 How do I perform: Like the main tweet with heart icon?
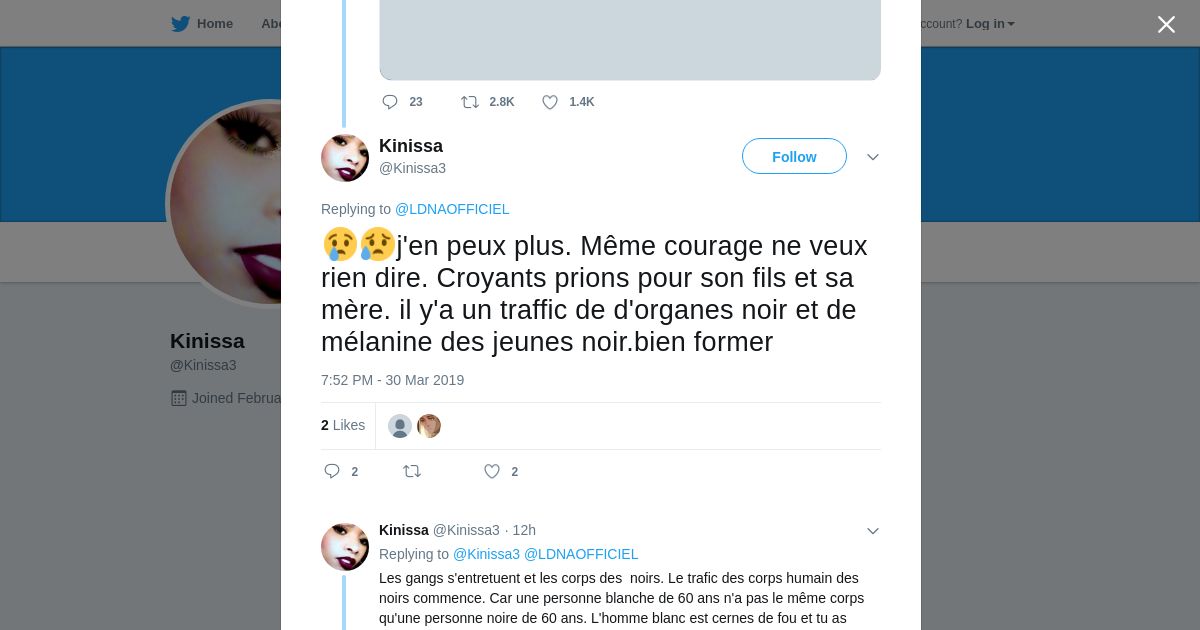click(x=492, y=471)
